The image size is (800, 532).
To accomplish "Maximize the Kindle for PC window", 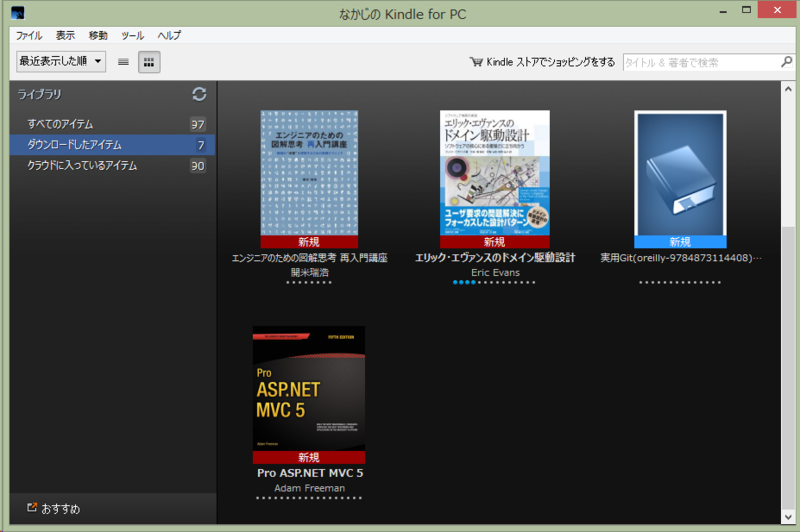I will (x=746, y=10).
